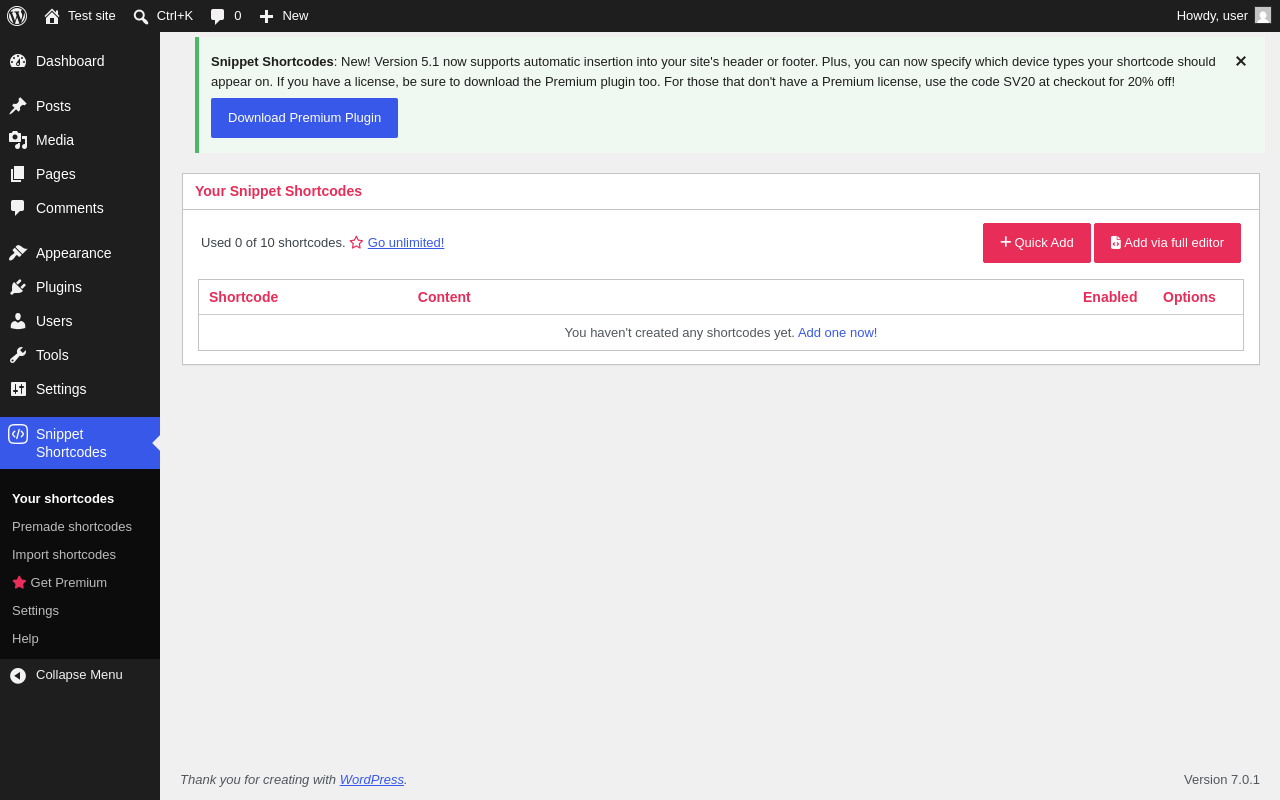This screenshot has width=1280, height=800.
Task: Open the Plugins menu
Action: tap(80, 287)
